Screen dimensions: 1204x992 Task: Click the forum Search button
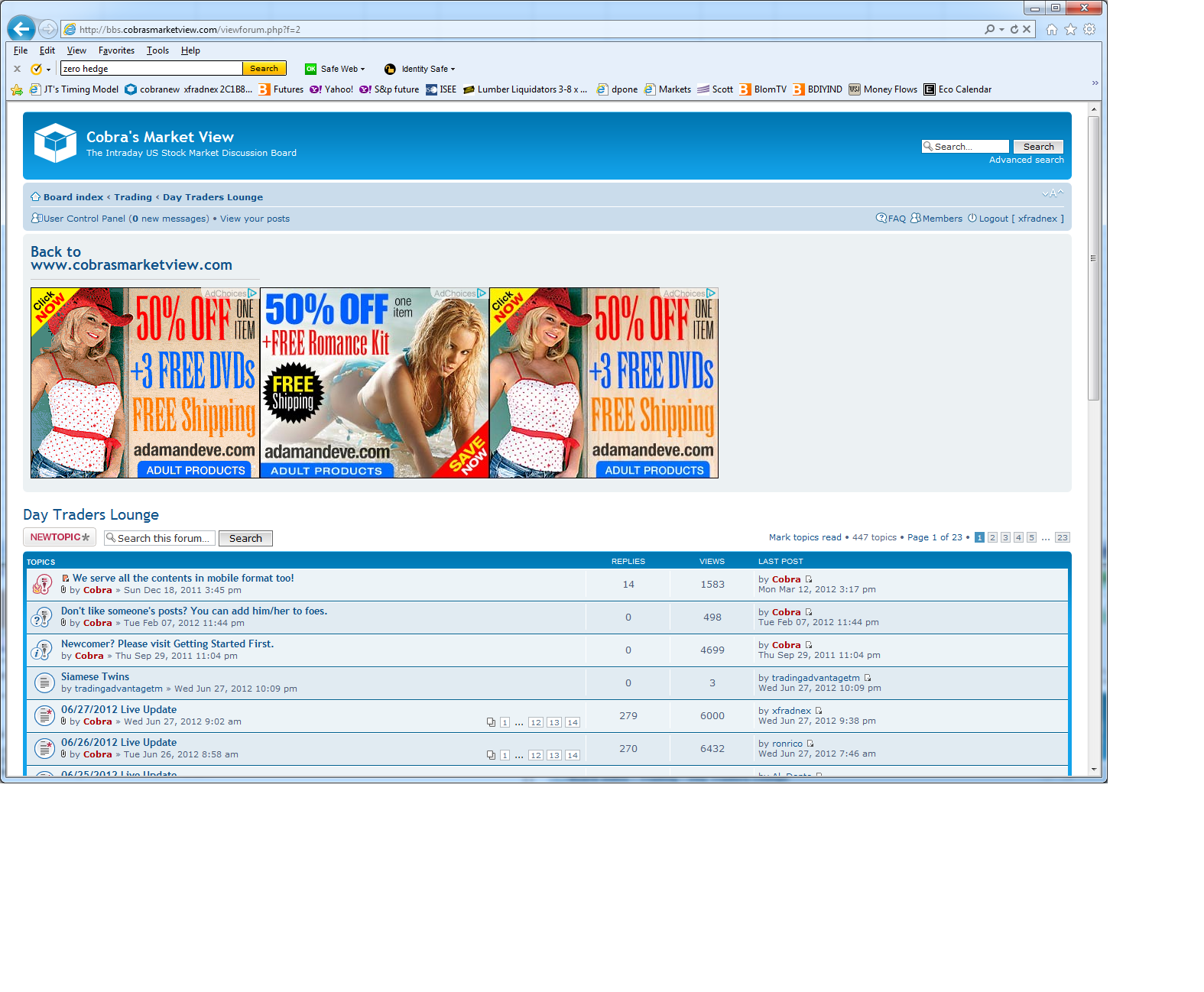[245, 538]
